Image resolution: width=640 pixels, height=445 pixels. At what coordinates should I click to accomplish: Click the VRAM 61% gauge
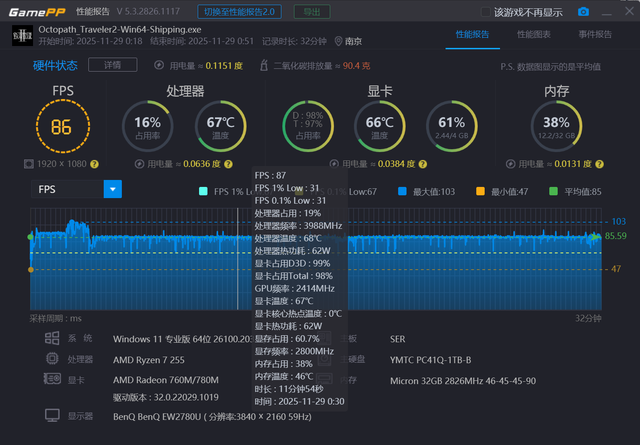click(x=452, y=126)
